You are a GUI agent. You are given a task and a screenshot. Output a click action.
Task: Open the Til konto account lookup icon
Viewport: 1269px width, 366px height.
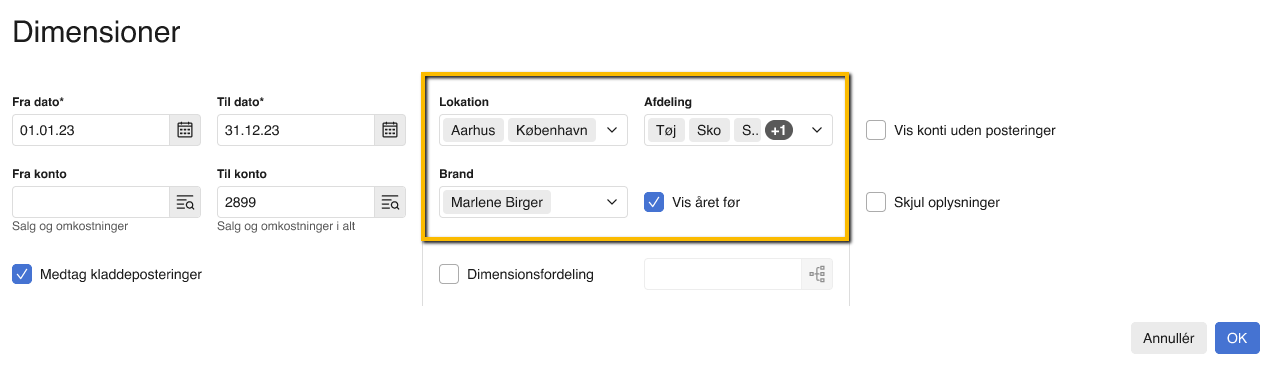[x=390, y=202]
